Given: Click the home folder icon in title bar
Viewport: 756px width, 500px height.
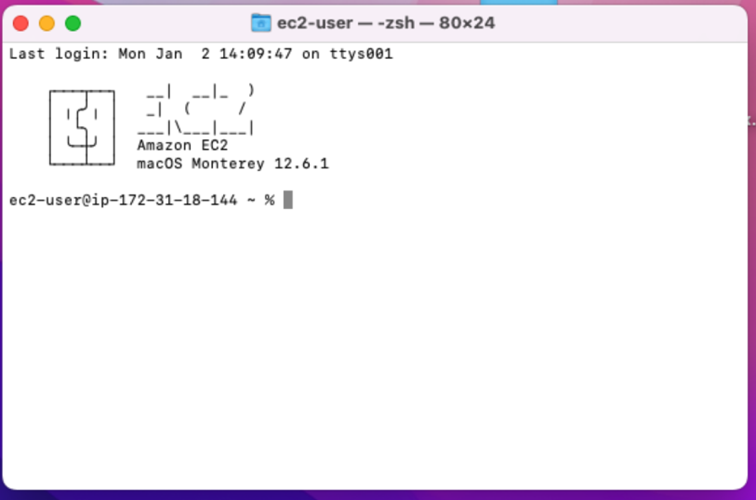Looking at the screenshot, I should click(x=261, y=23).
